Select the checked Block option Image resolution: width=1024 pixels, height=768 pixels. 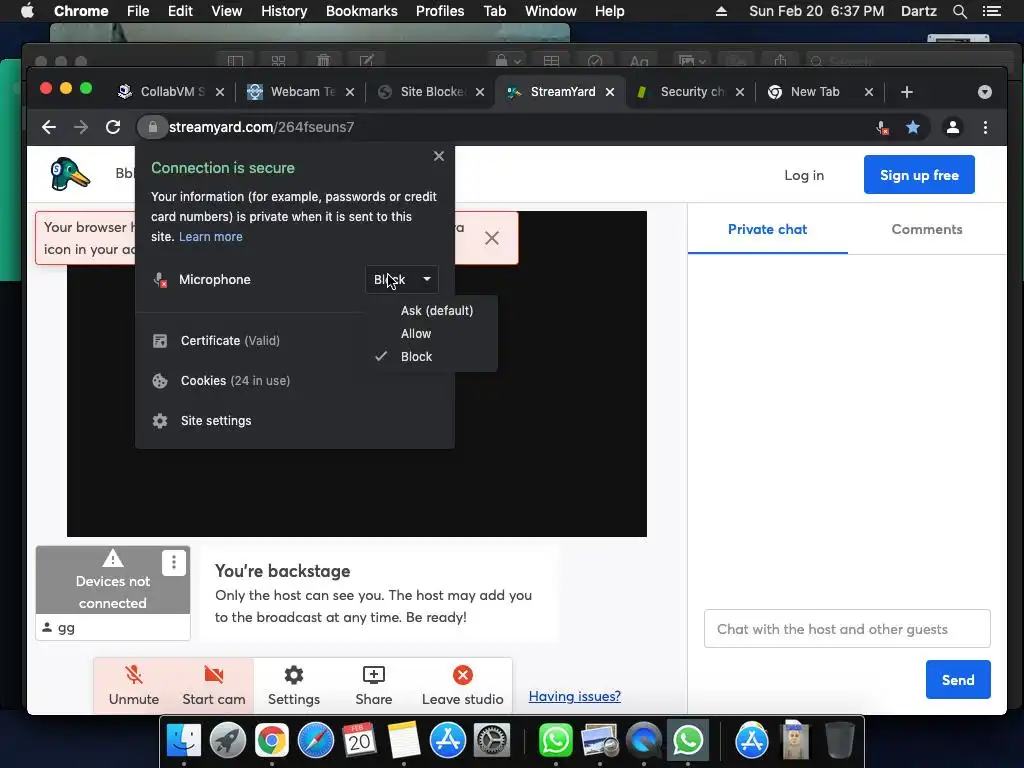click(416, 357)
